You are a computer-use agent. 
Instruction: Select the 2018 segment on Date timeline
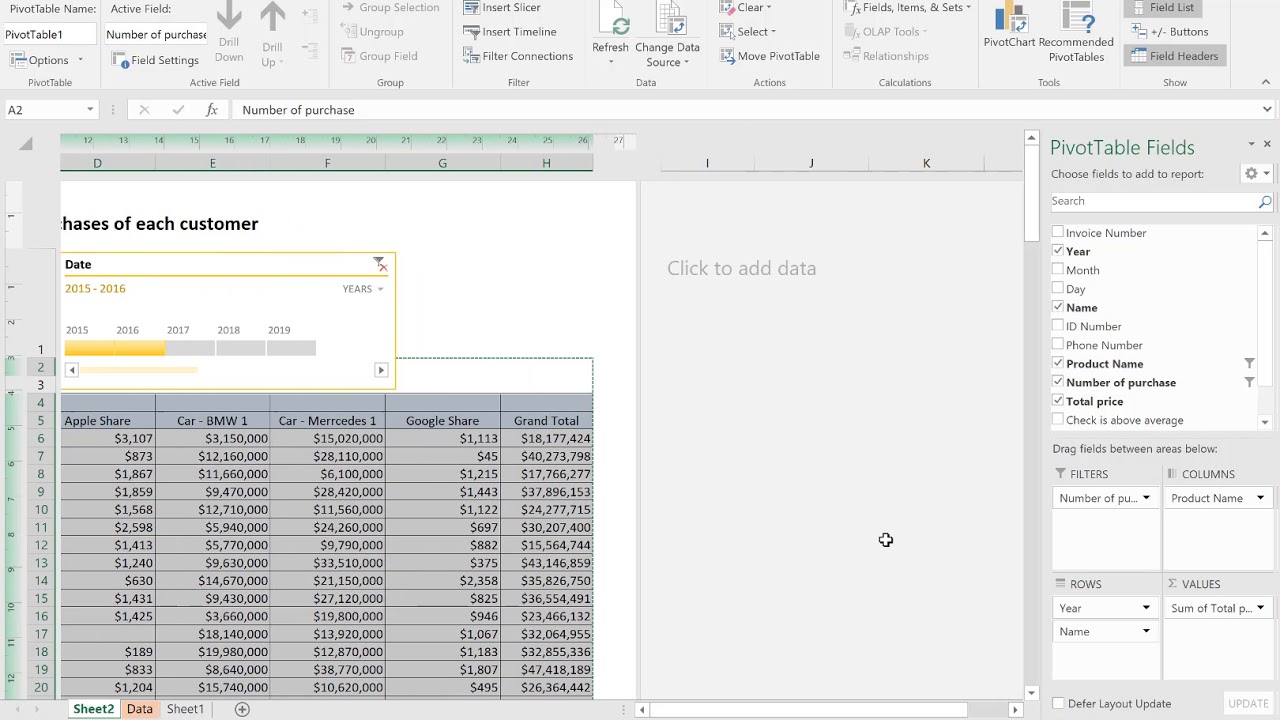point(241,348)
